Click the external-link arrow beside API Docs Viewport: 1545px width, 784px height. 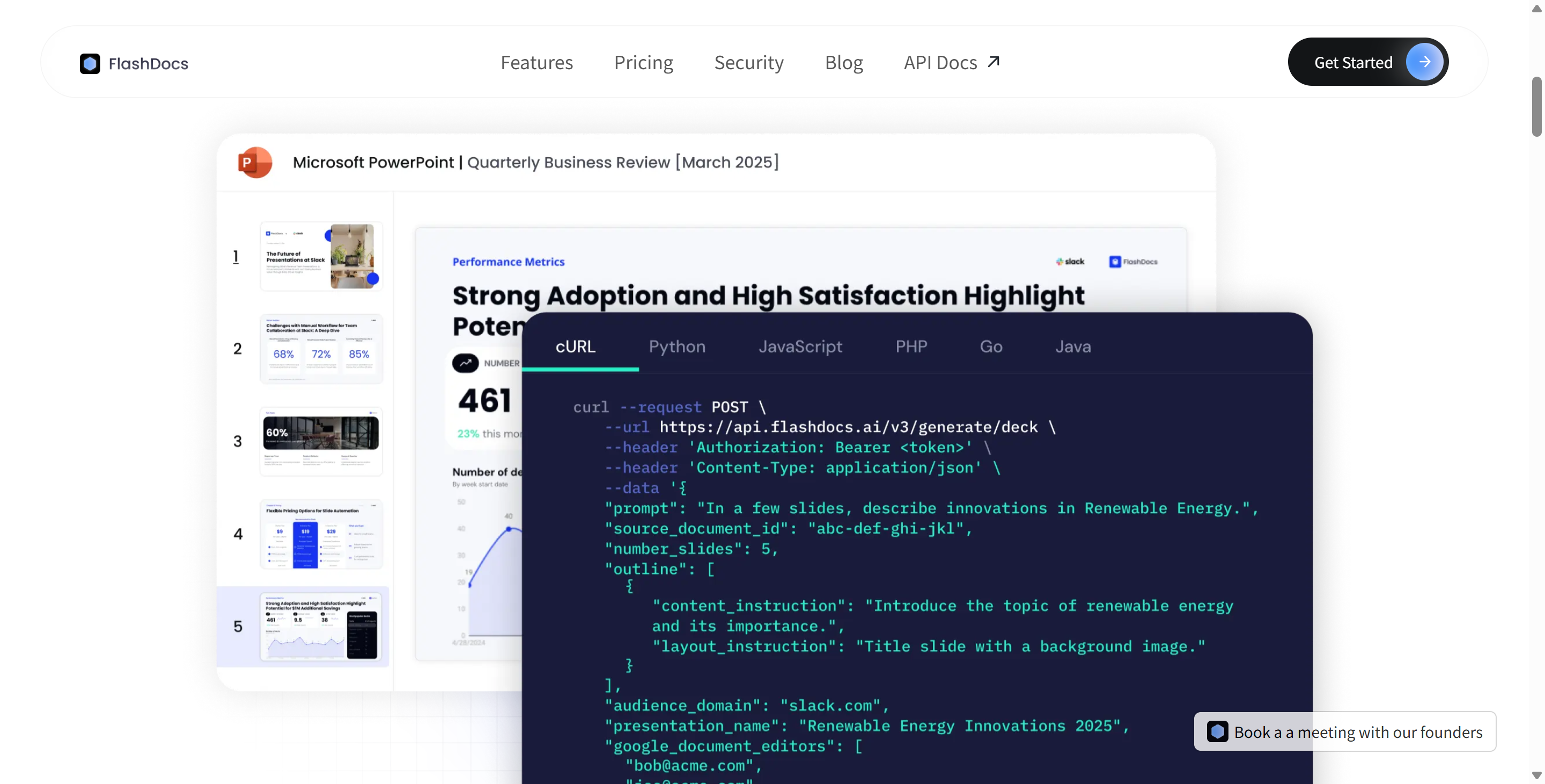pyautogui.click(x=994, y=62)
